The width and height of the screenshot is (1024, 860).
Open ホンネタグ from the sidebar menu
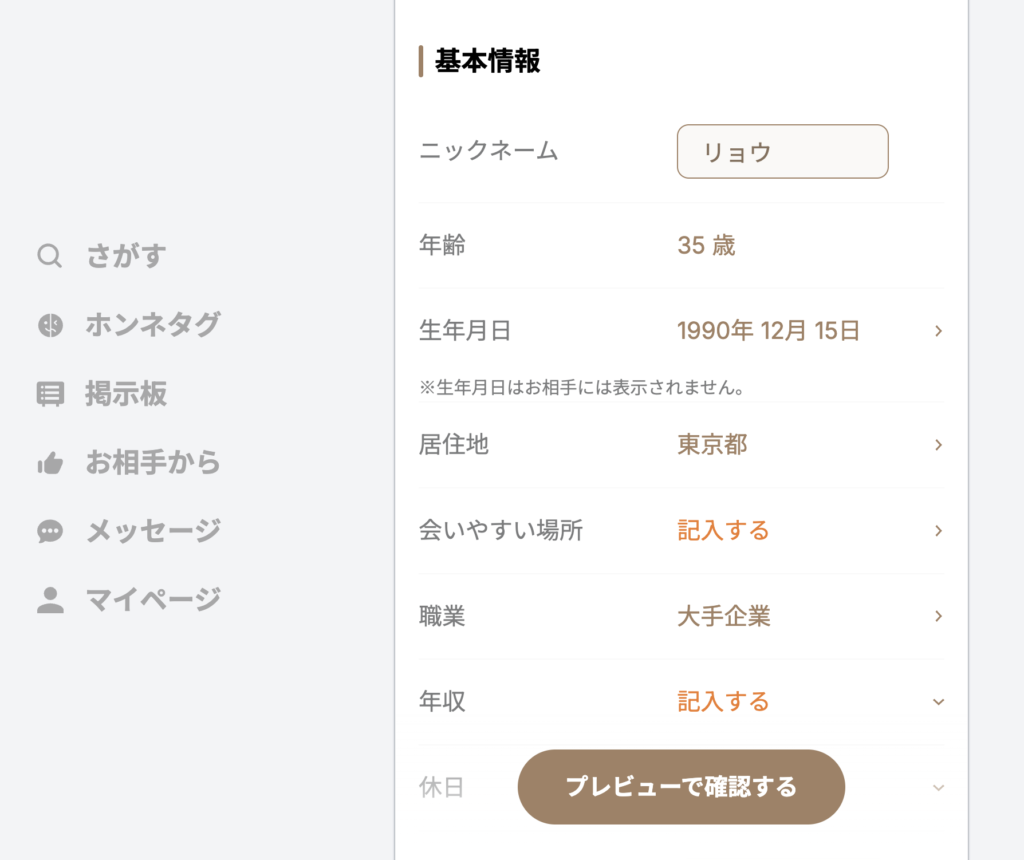(x=153, y=324)
